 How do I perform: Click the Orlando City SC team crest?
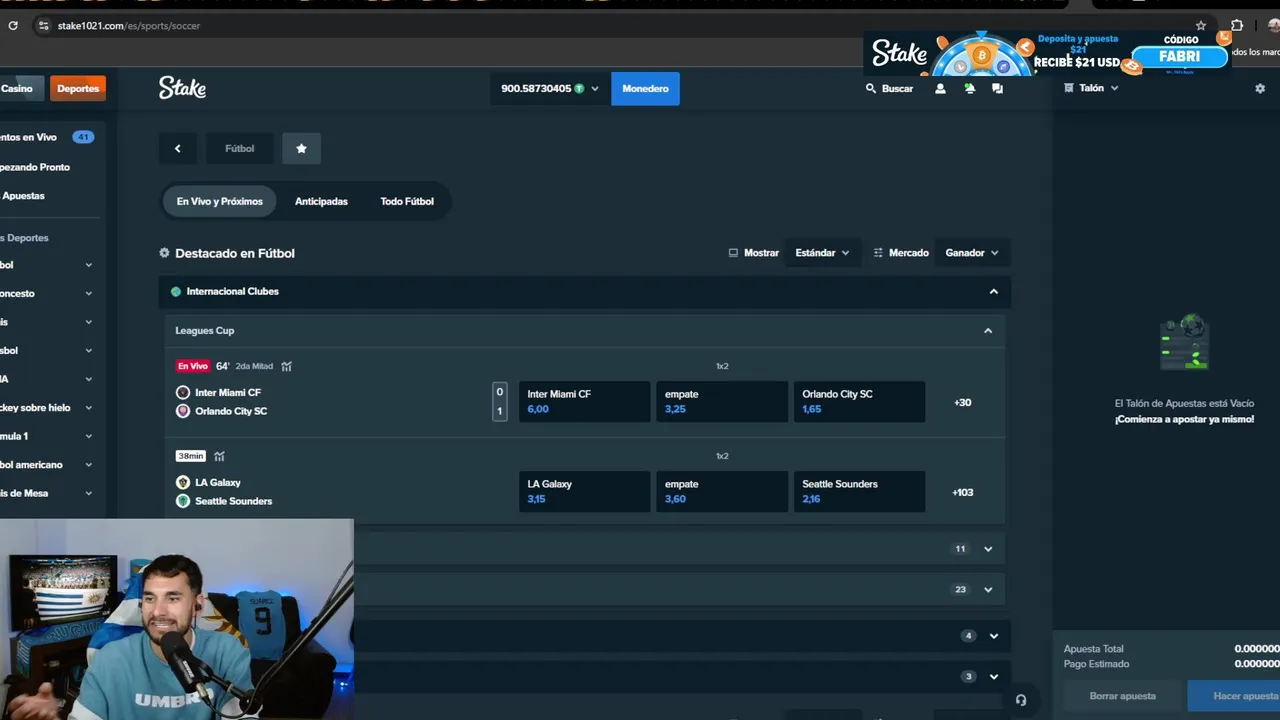tap(183, 411)
